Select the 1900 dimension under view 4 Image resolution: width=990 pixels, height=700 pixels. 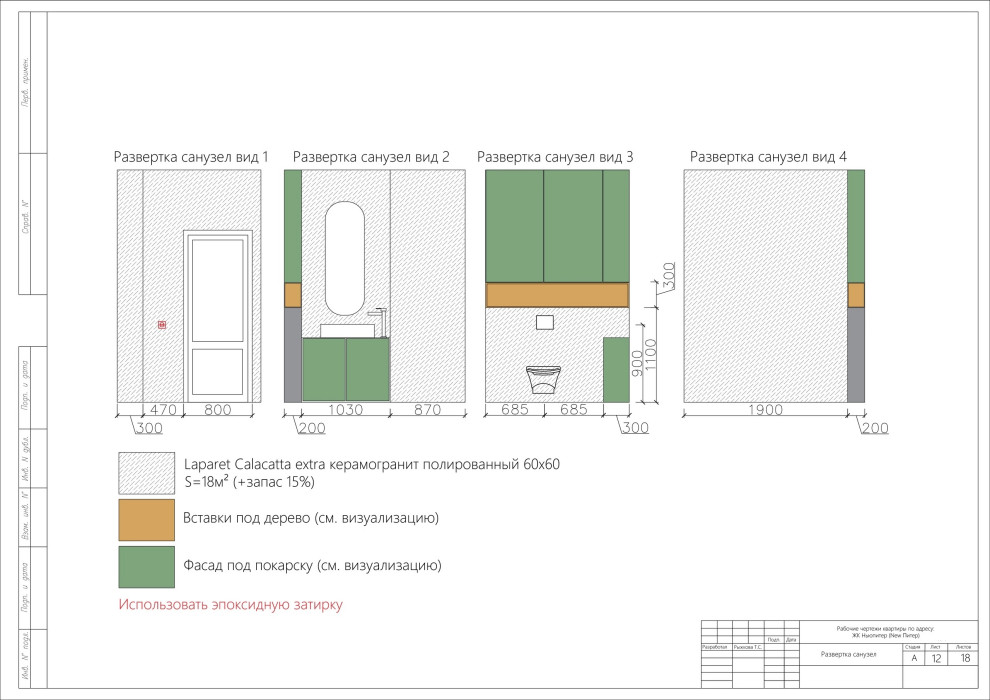(765, 410)
